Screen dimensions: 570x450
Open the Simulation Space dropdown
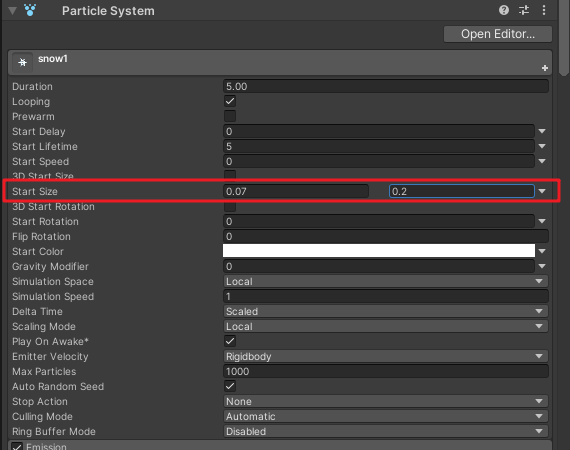(x=386, y=281)
